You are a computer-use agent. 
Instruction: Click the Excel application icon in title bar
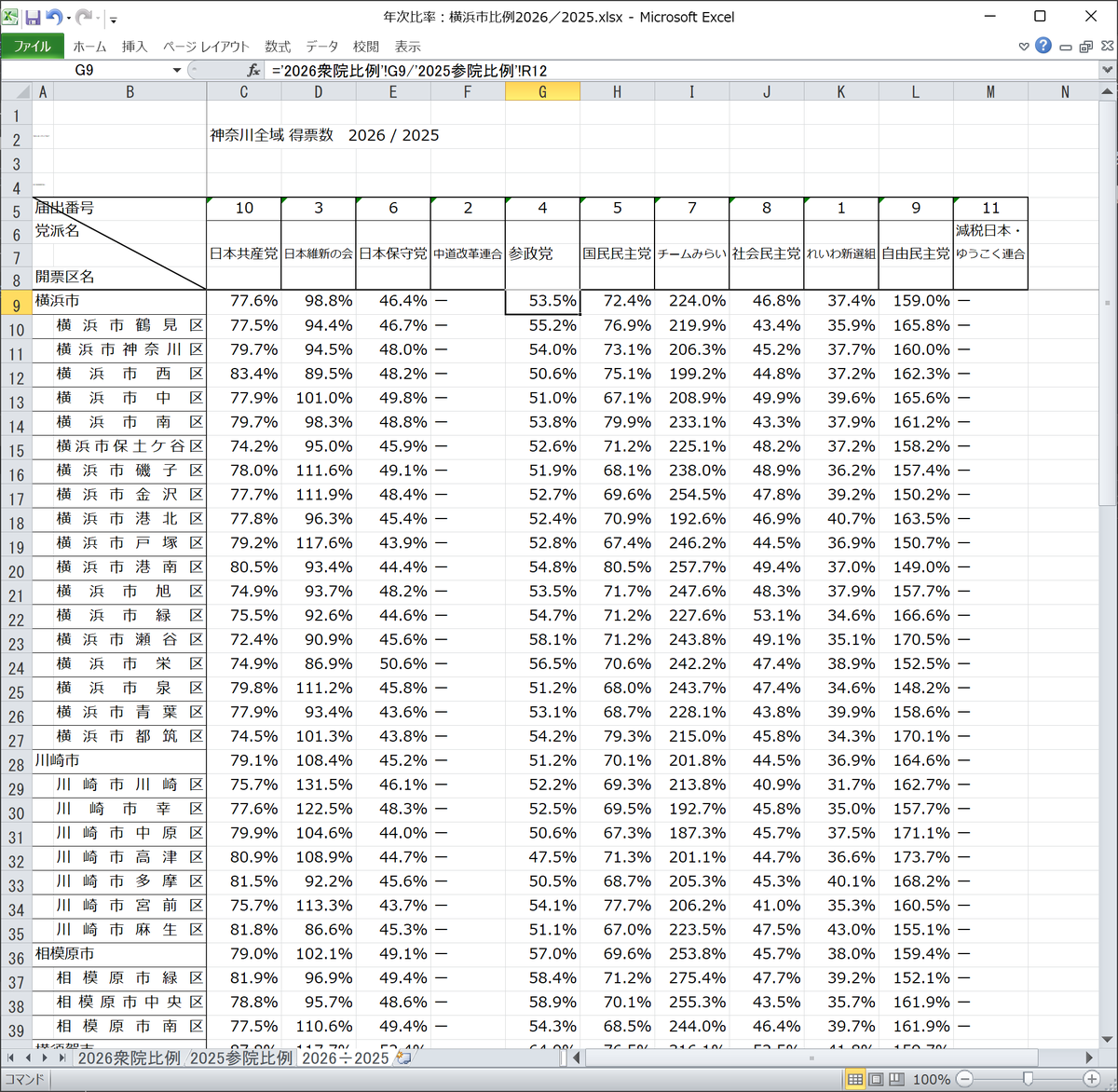pos(11,17)
